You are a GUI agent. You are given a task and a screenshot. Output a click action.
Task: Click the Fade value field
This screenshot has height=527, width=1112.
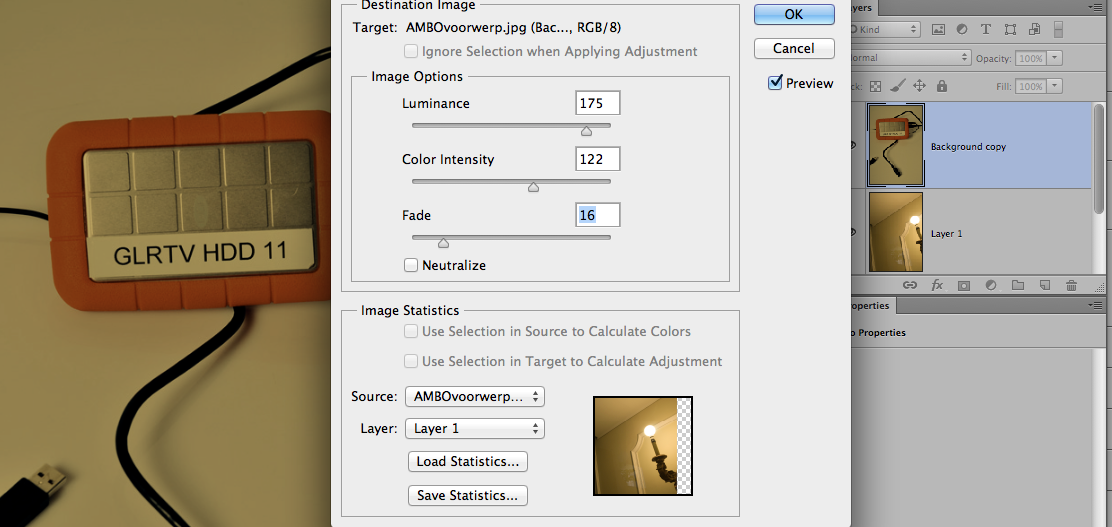[598, 215]
